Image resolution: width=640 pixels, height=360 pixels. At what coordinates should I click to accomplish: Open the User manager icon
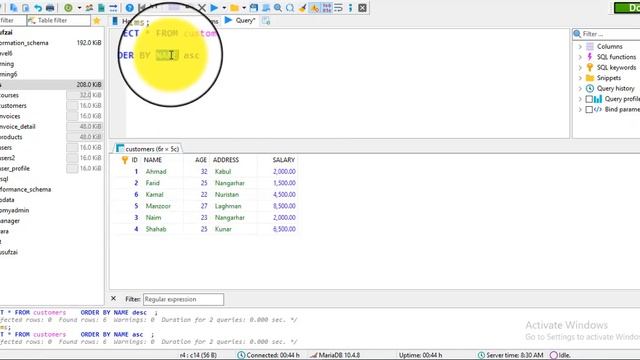tap(89, 8)
